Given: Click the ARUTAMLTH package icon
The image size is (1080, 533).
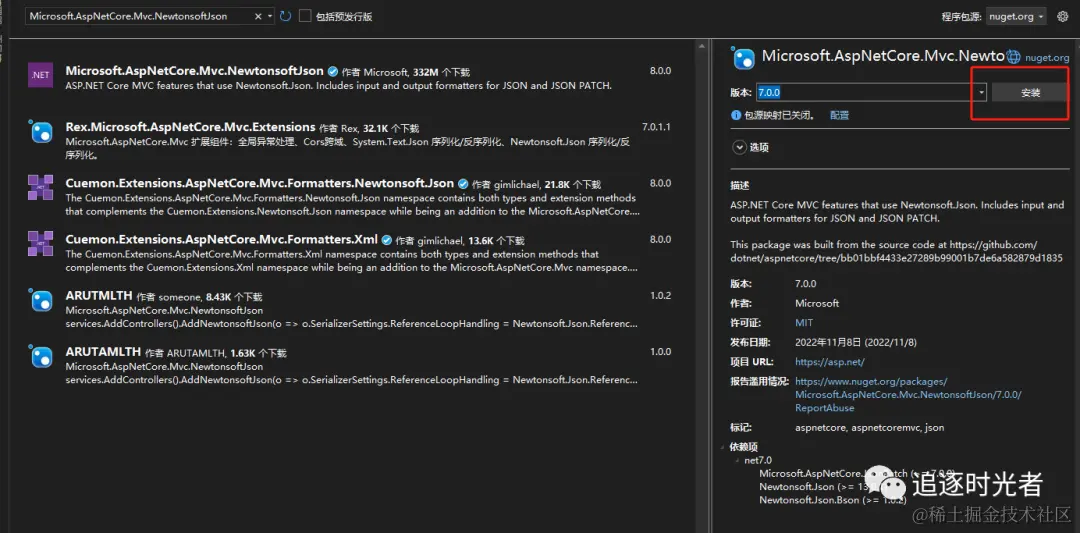Looking at the screenshot, I should pos(40,356).
